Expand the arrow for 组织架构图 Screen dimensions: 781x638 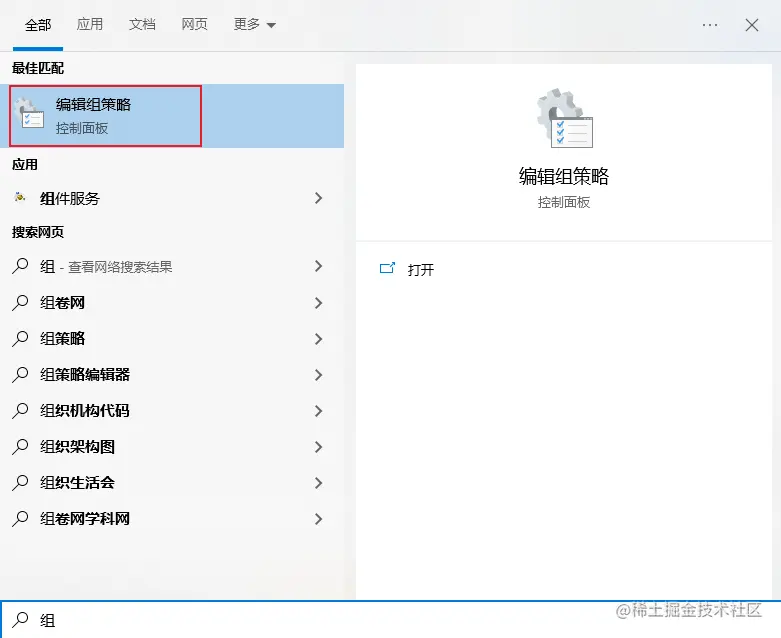point(318,447)
